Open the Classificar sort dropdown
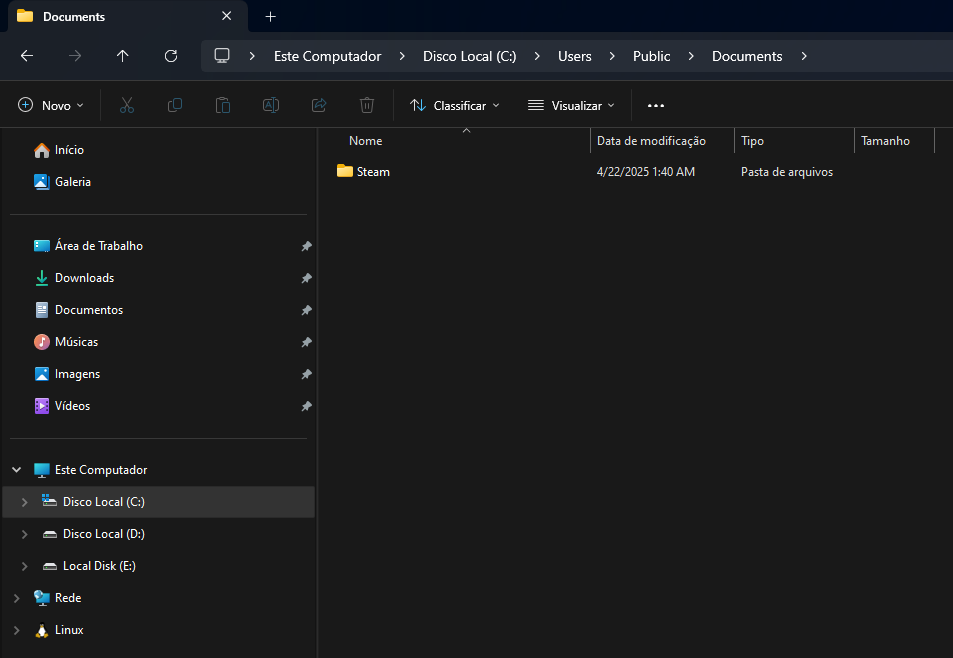This screenshot has width=953, height=658. [455, 105]
